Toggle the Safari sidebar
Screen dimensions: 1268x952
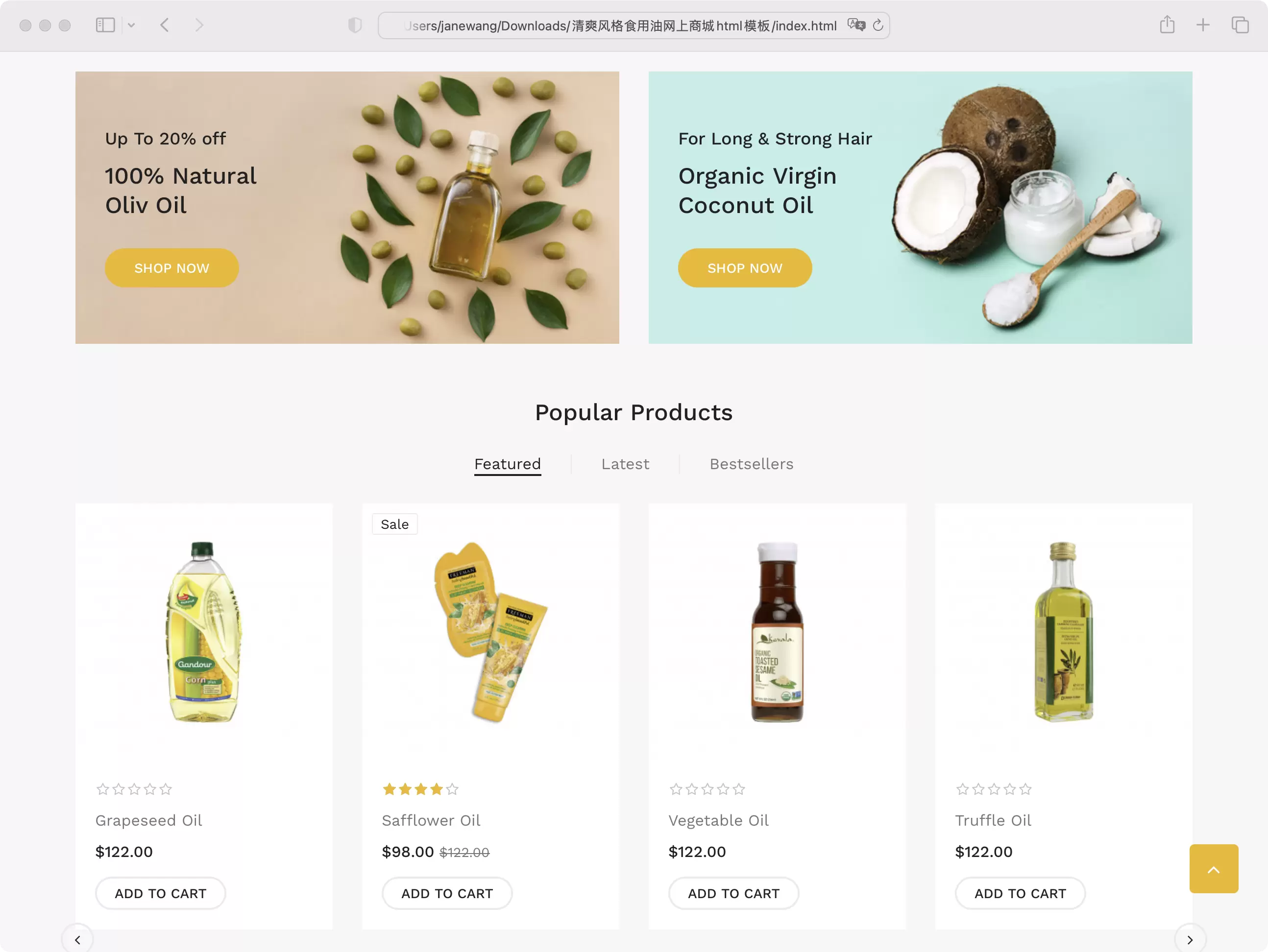[105, 25]
